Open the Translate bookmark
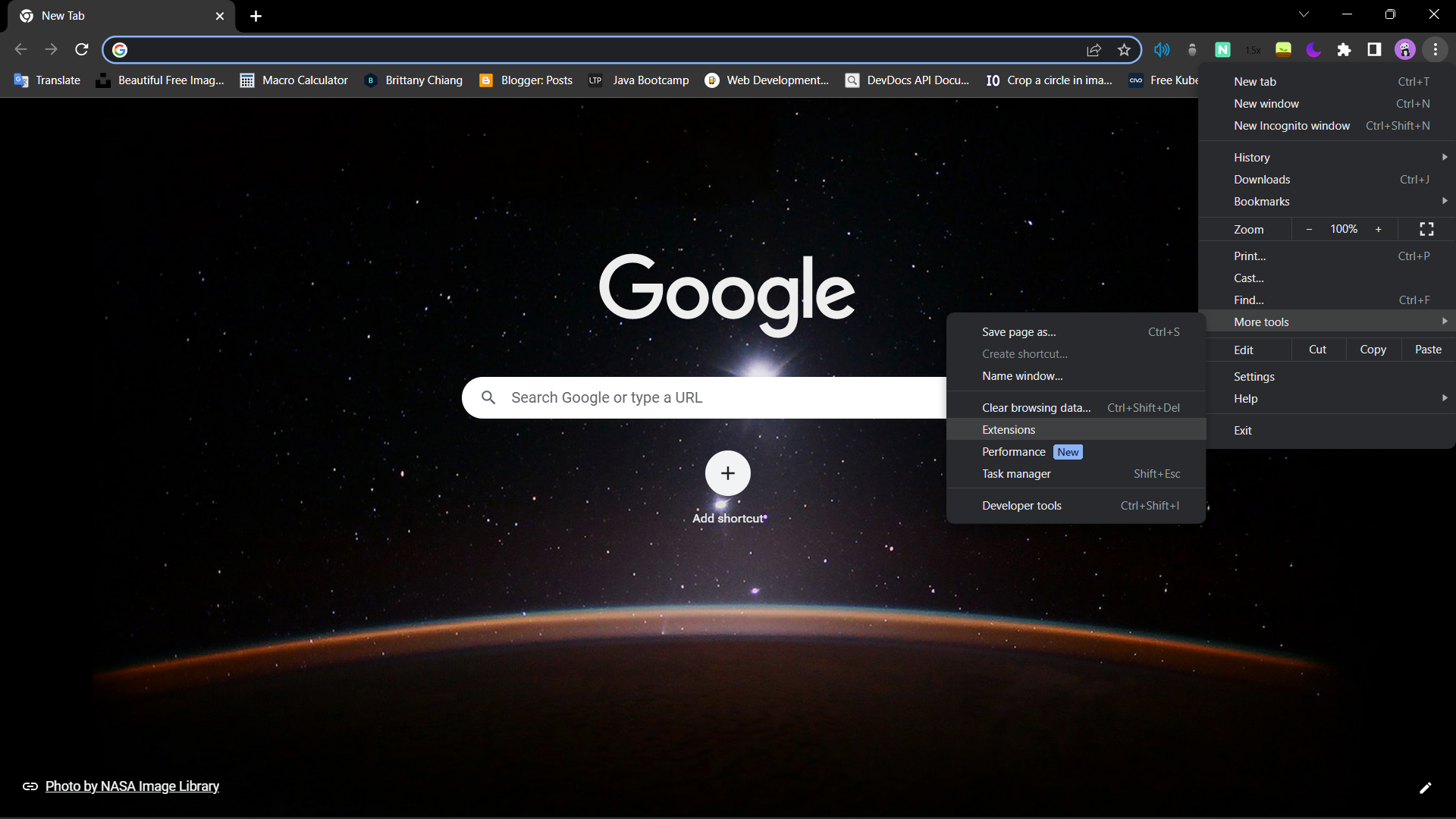Image resolution: width=1456 pixels, height=819 pixels. 47,80
